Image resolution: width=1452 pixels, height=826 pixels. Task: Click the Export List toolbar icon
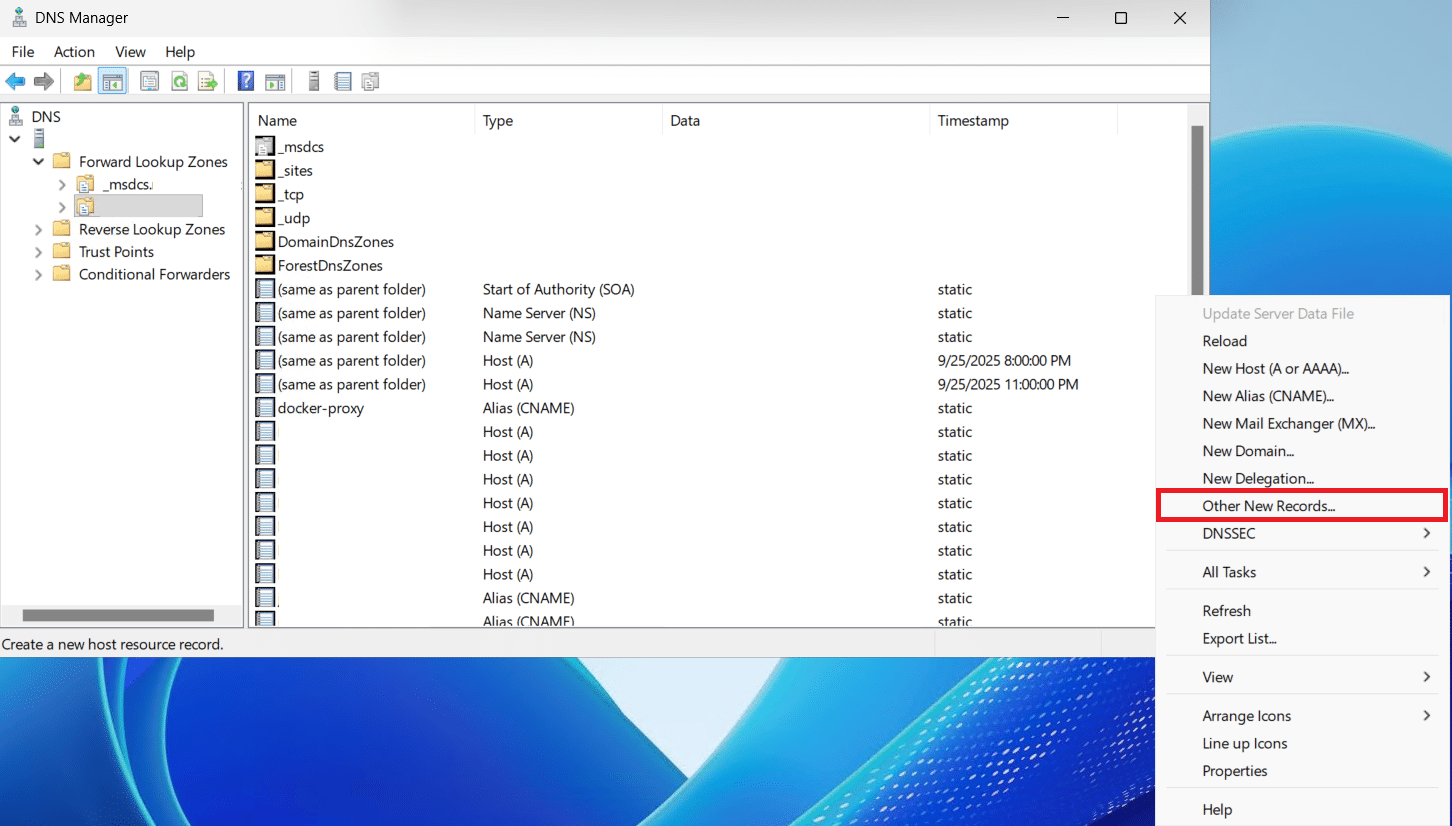click(208, 82)
